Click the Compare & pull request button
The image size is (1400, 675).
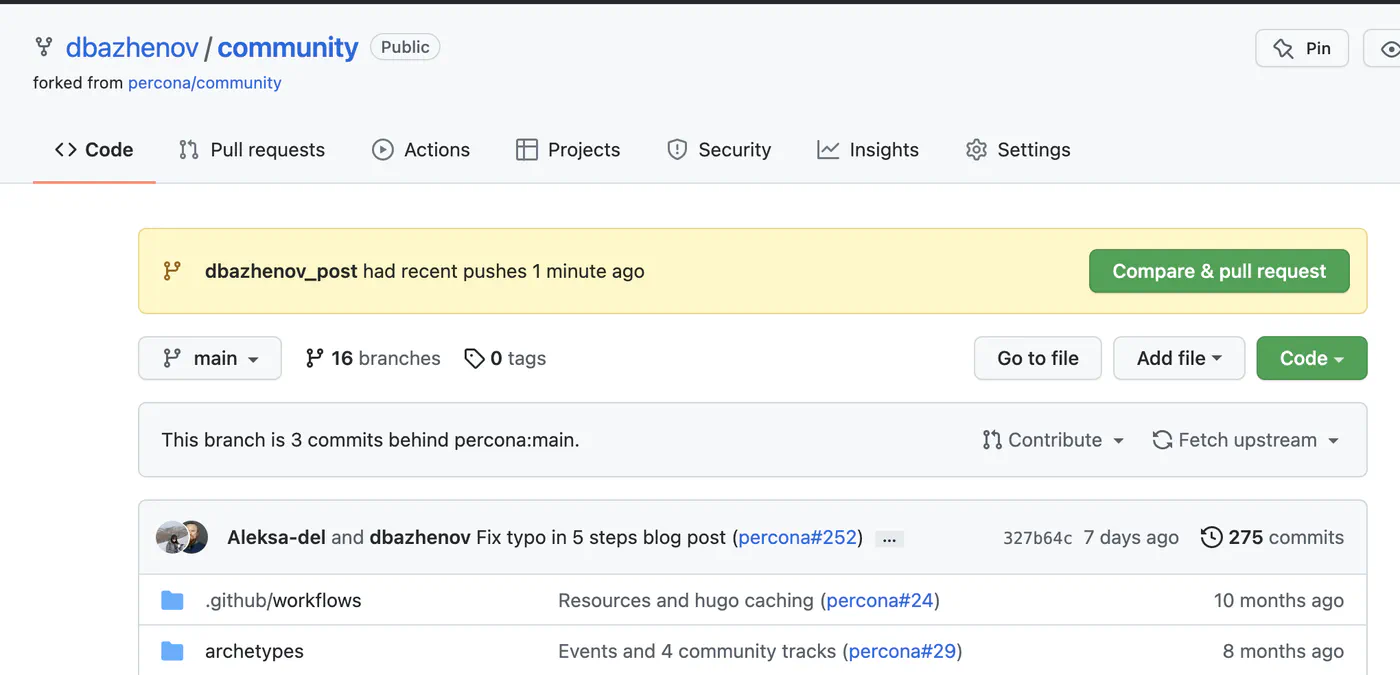[x=1219, y=271]
